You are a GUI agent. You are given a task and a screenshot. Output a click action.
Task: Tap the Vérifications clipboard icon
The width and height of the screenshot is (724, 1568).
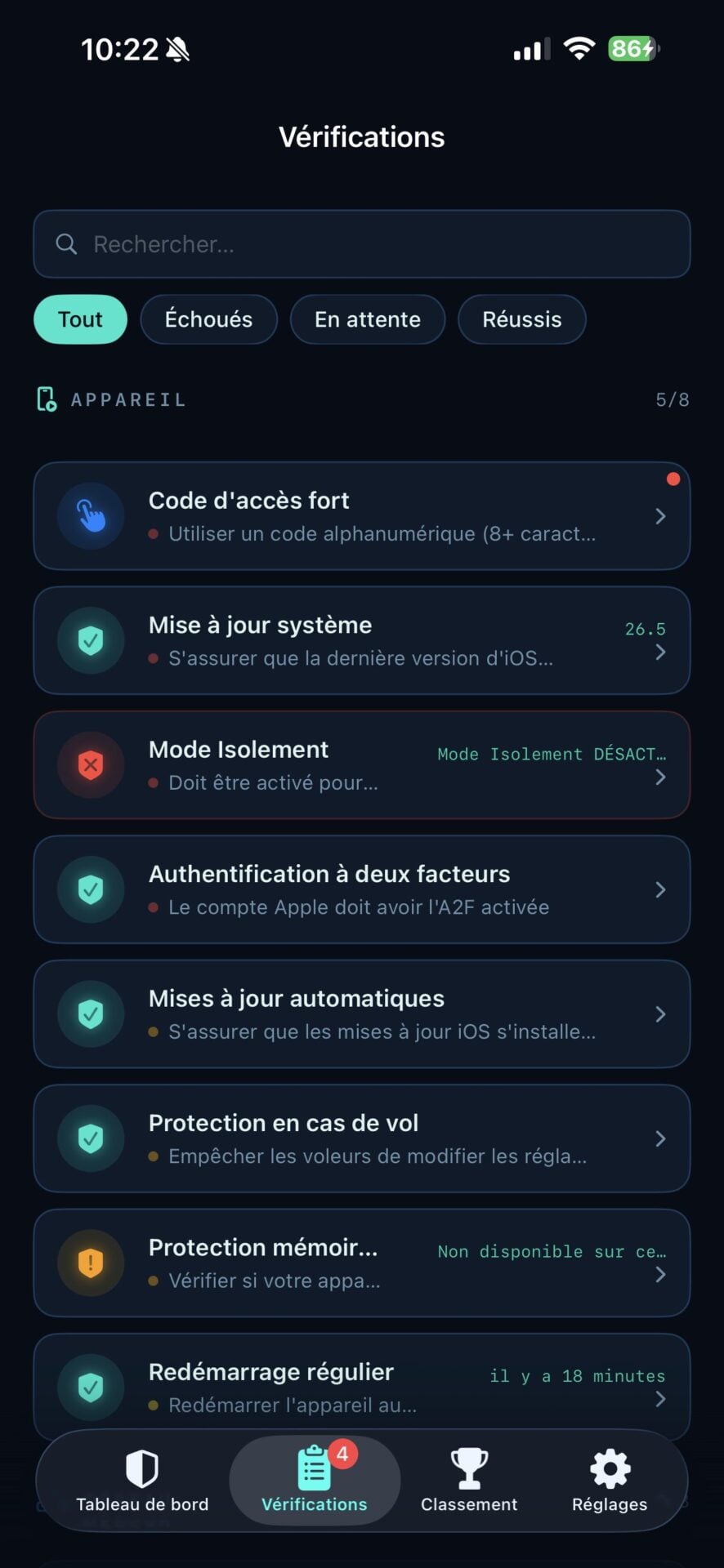(x=314, y=1469)
